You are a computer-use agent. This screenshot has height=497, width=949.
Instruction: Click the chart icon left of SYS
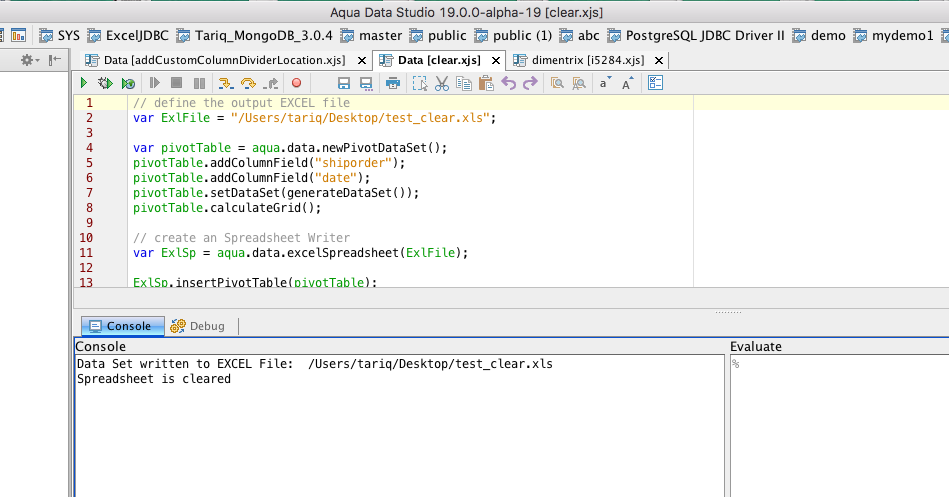coord(19,36)
